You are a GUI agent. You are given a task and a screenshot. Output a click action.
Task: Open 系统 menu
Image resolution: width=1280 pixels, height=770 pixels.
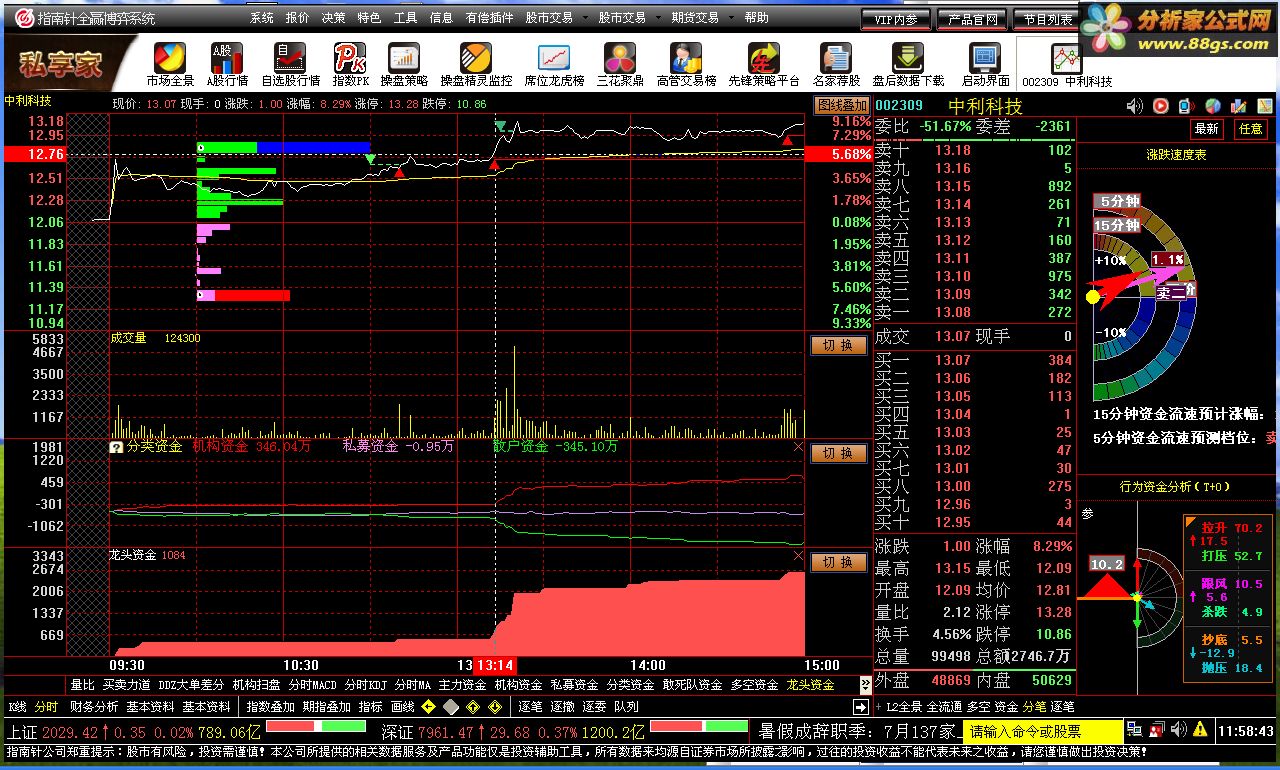click(x=262, y=18)
